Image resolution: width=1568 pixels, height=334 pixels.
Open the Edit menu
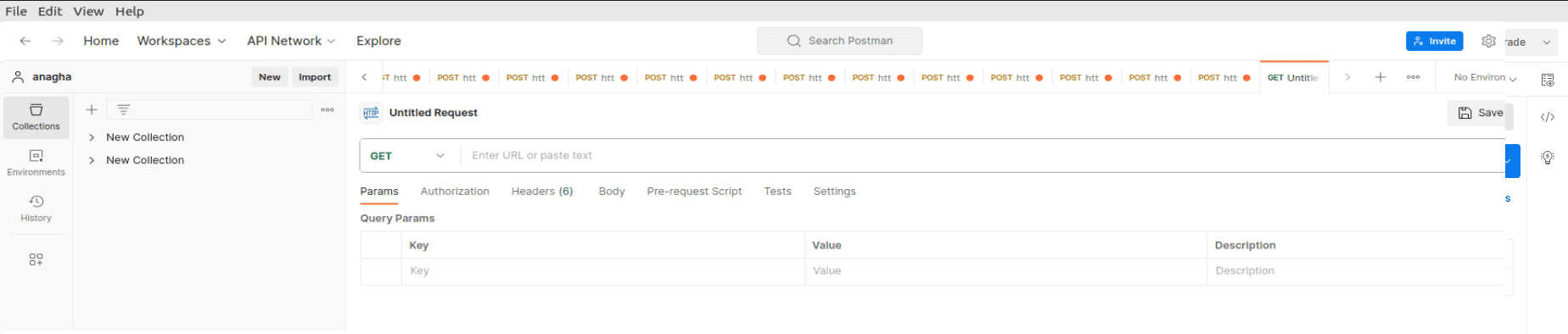coord(50,11)
